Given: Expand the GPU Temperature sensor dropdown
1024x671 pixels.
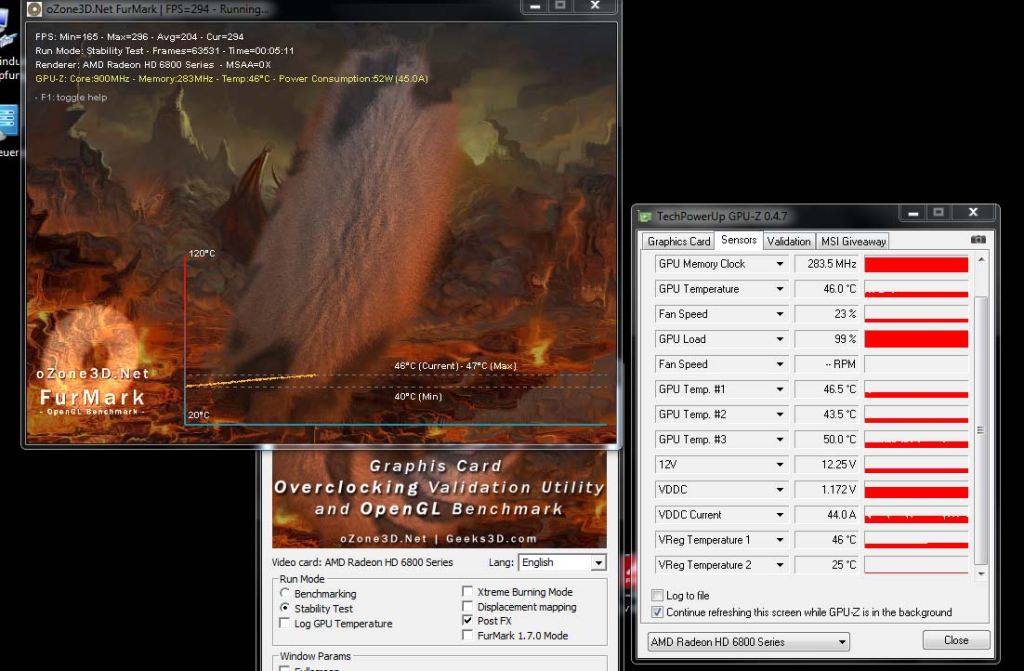Looking at the screenshot, I should pyautogui.click(x=780, y=289).
